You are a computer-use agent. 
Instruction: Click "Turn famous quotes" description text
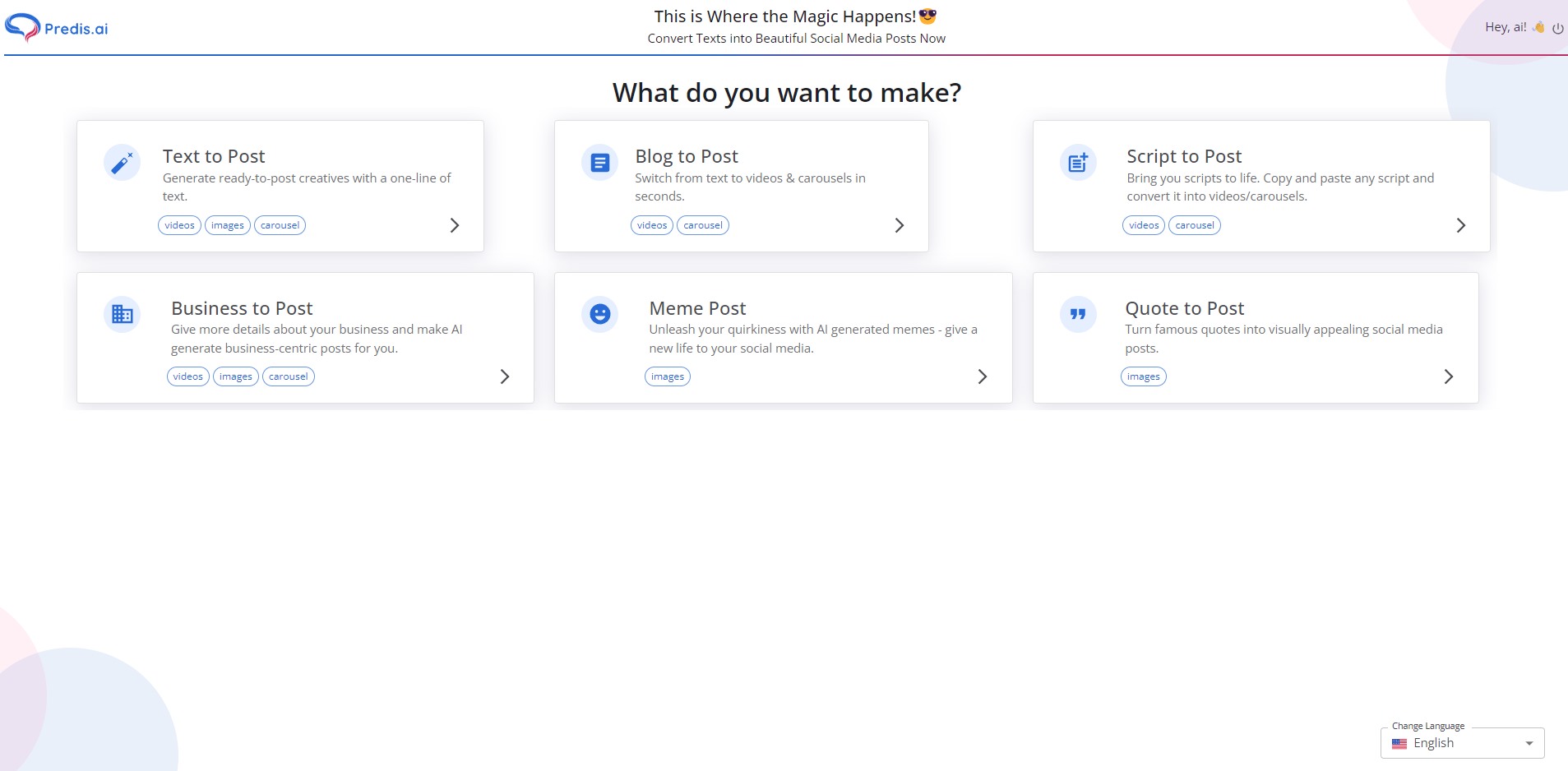pos(1284,339)
